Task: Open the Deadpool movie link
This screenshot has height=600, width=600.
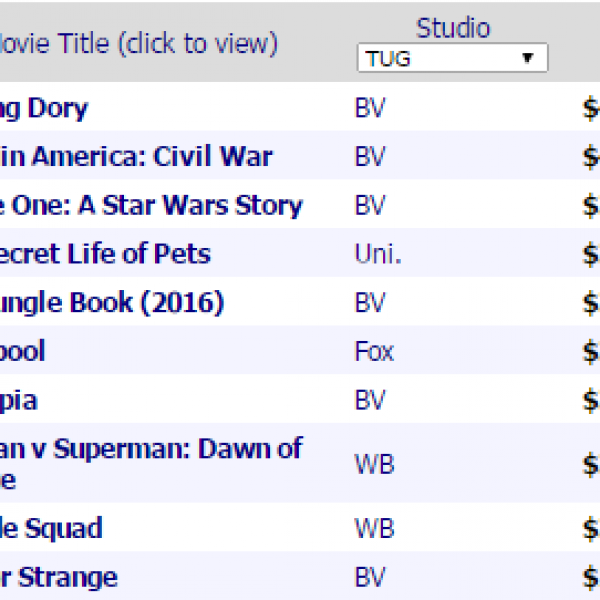Action: click(x=24, y=352)
